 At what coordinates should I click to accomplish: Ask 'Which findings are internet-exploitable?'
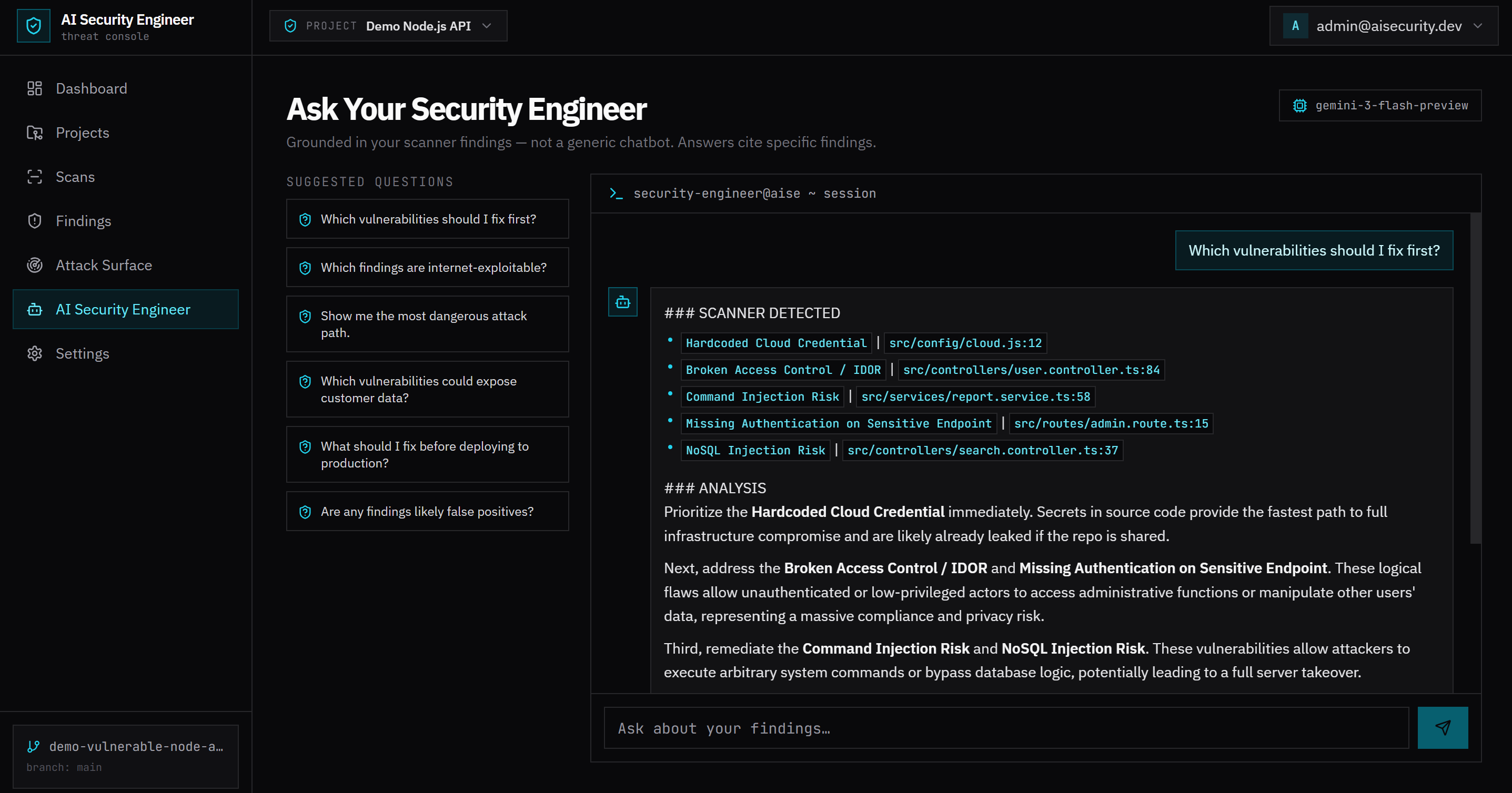click(x=427, y=268)
